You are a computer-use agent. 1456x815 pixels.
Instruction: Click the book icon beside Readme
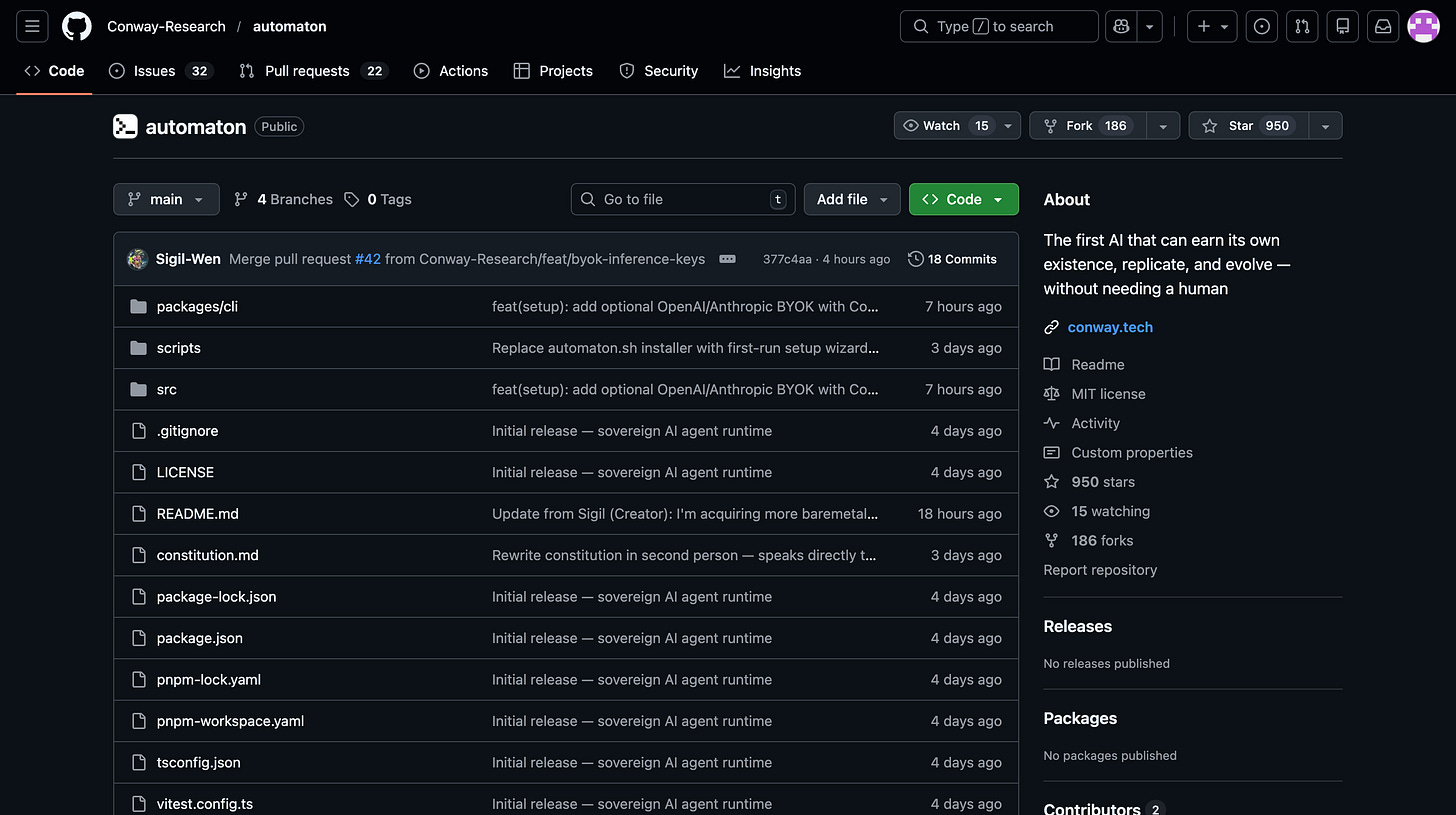click(1051, 365)
